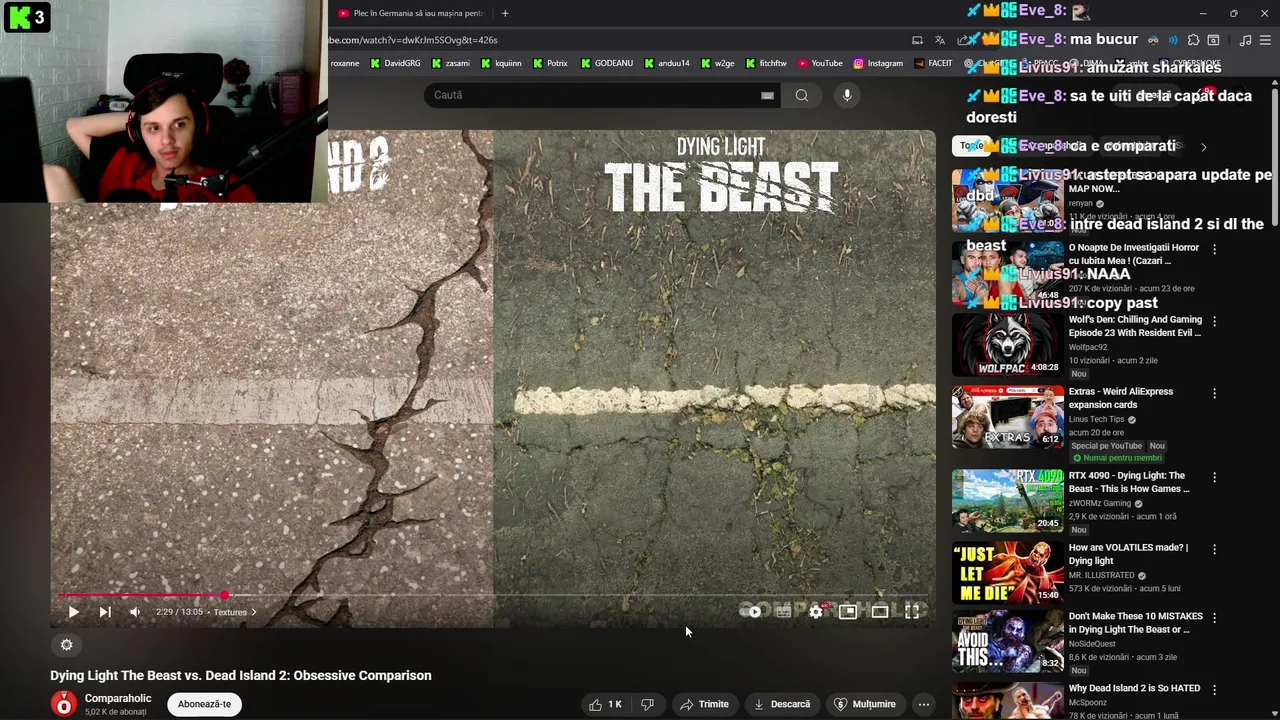Start voice search with the microphone
This screenshot has width=1280, height=720.
pyautogui.click(x=847, y=95)
